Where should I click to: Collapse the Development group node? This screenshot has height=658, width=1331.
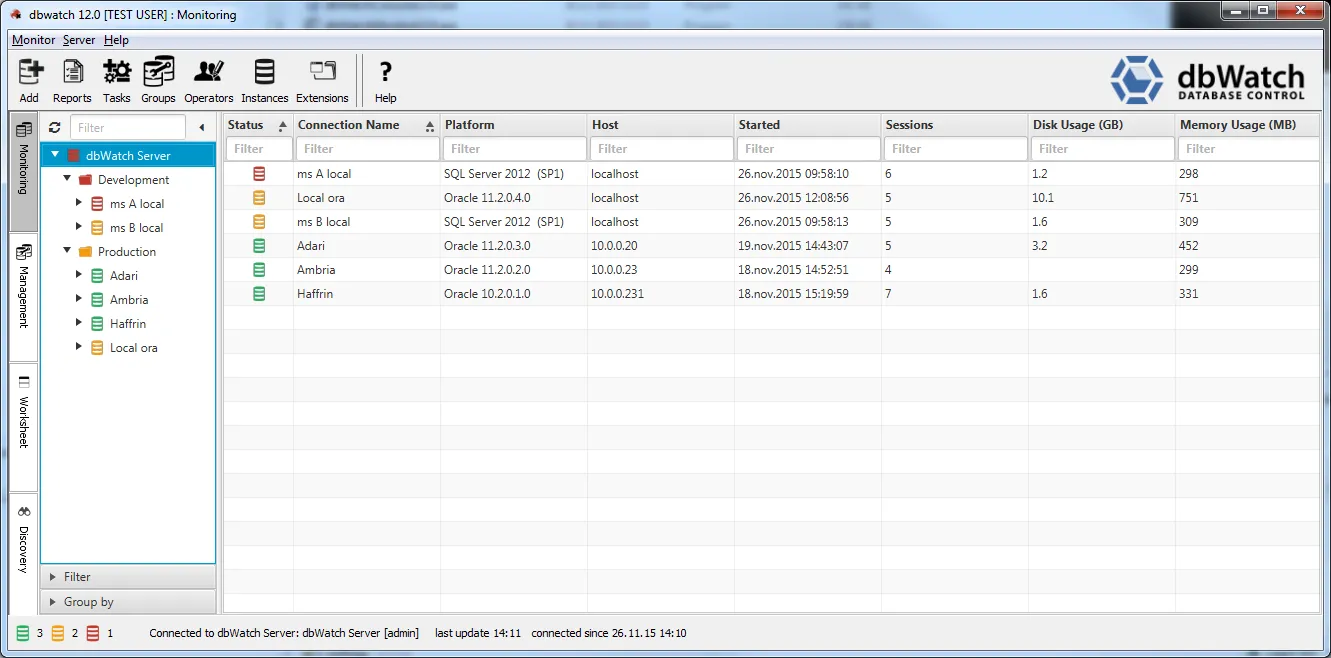click(x=67, y=179)
